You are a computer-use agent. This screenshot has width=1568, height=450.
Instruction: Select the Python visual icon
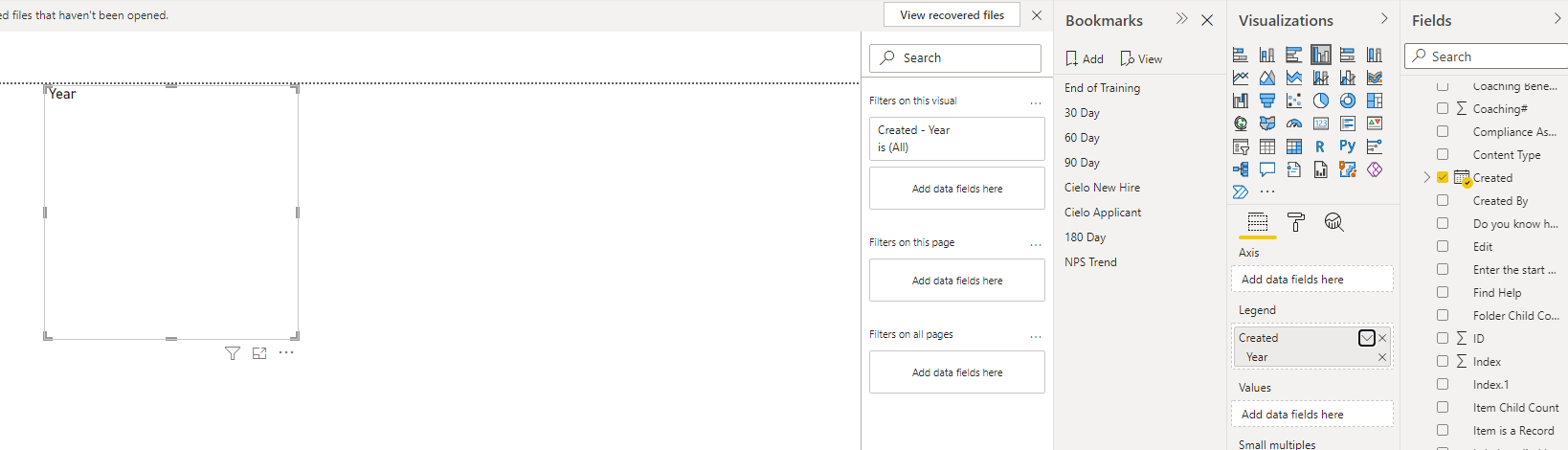[1348, 146]
